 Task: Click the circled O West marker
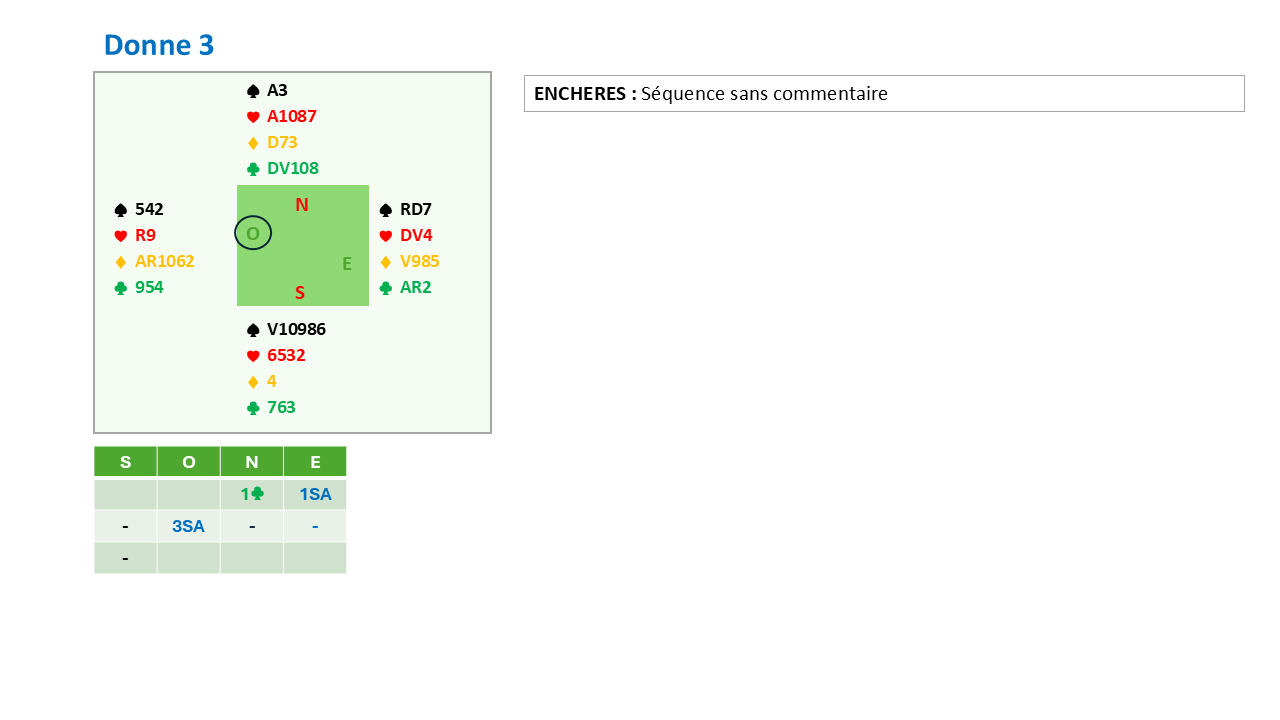point(253,233)
